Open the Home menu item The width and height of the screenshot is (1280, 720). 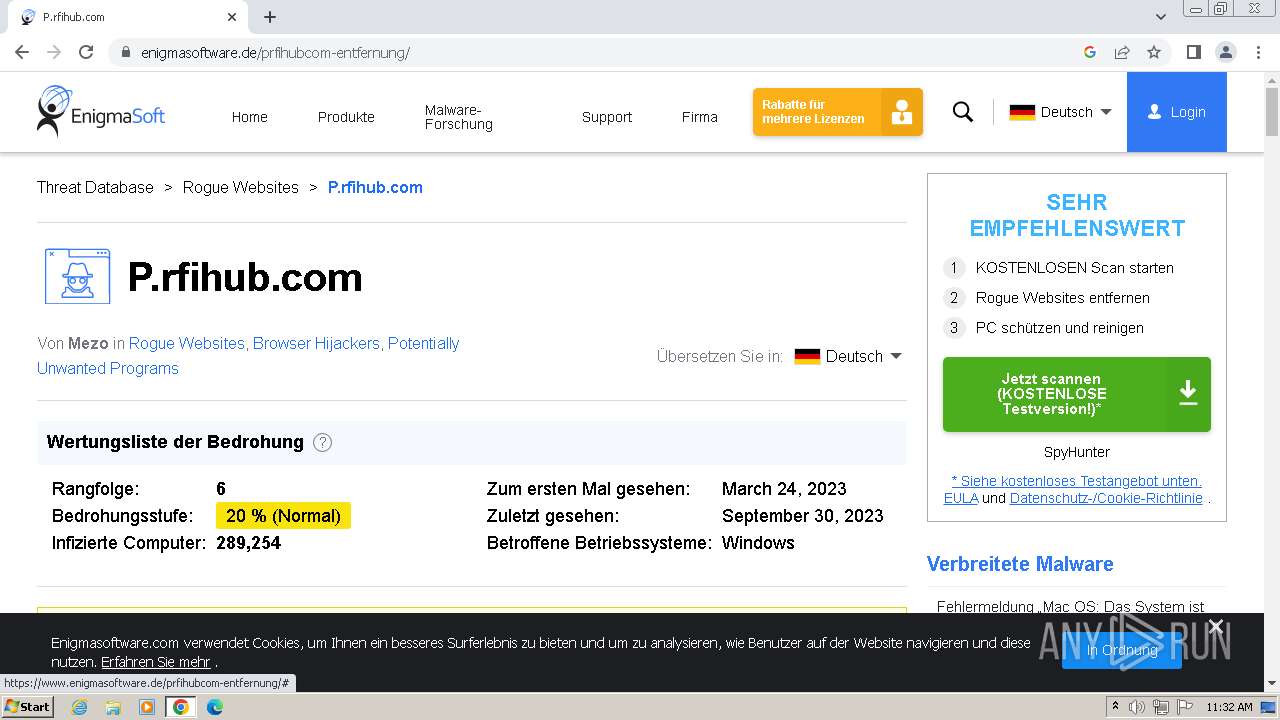pyautogui.click(x=249, y=117)
